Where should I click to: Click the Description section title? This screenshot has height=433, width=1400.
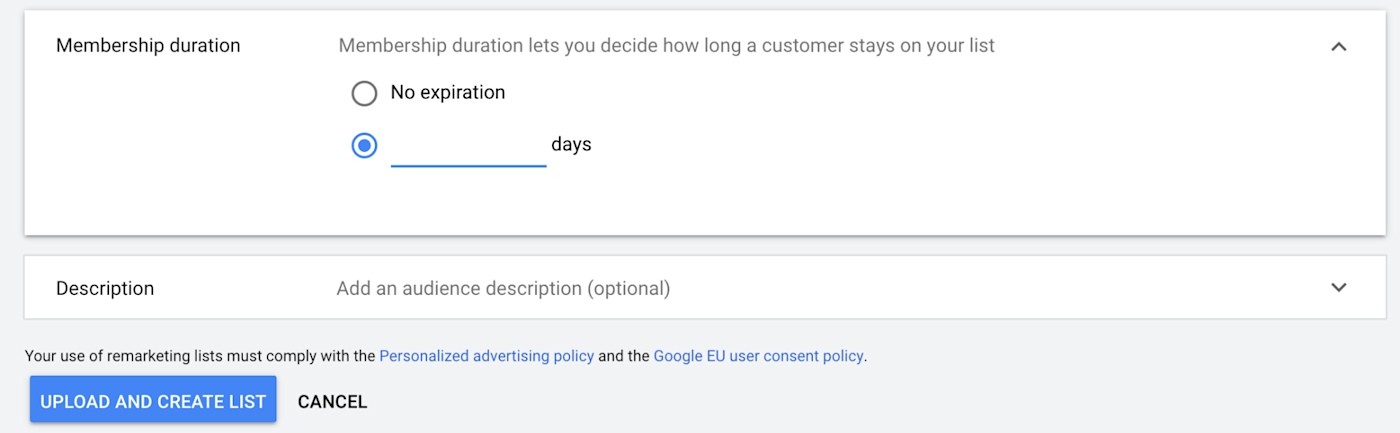click(105, 289)
